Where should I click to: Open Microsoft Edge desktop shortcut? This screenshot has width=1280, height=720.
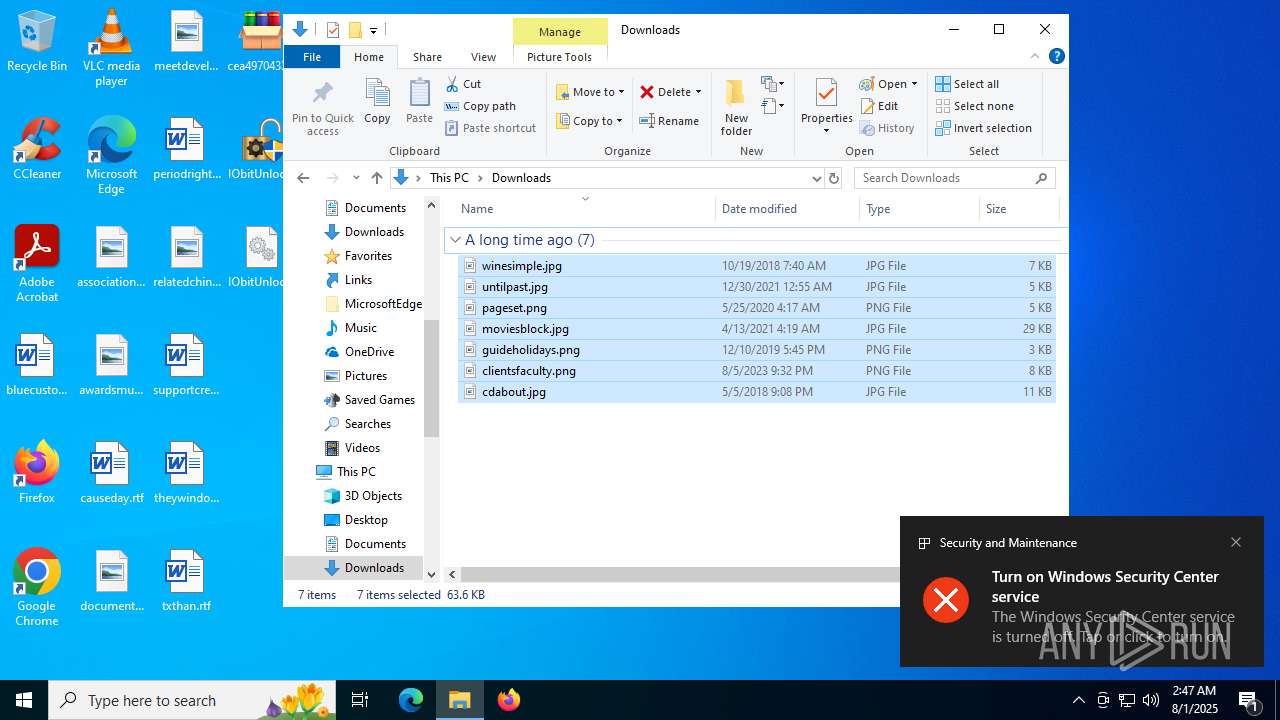(x=111, y=155)
